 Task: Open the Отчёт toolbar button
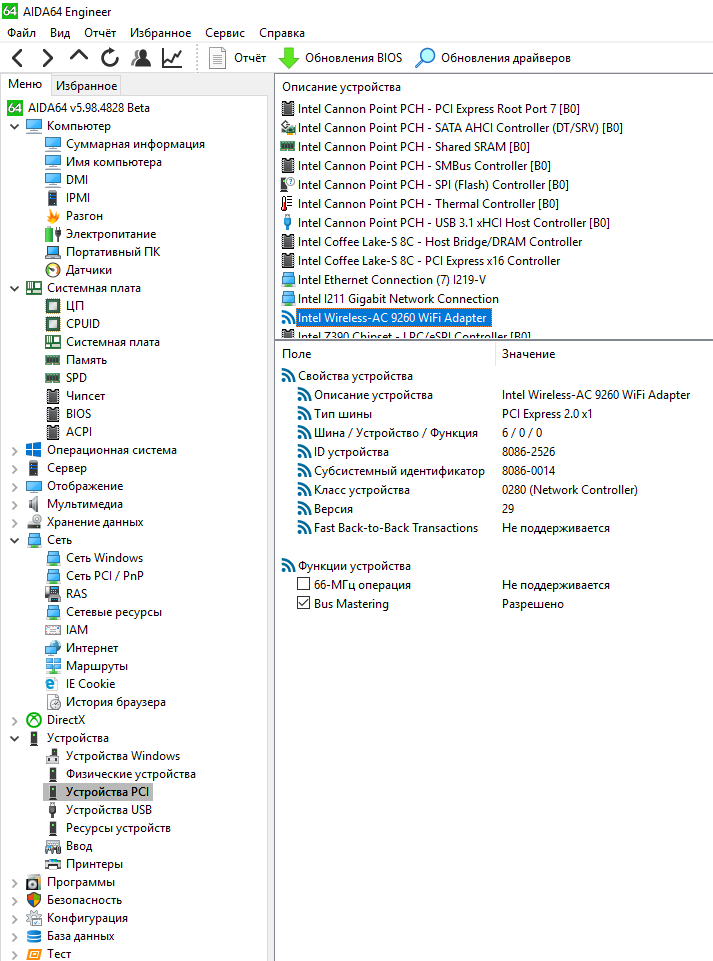pos(237,58)
